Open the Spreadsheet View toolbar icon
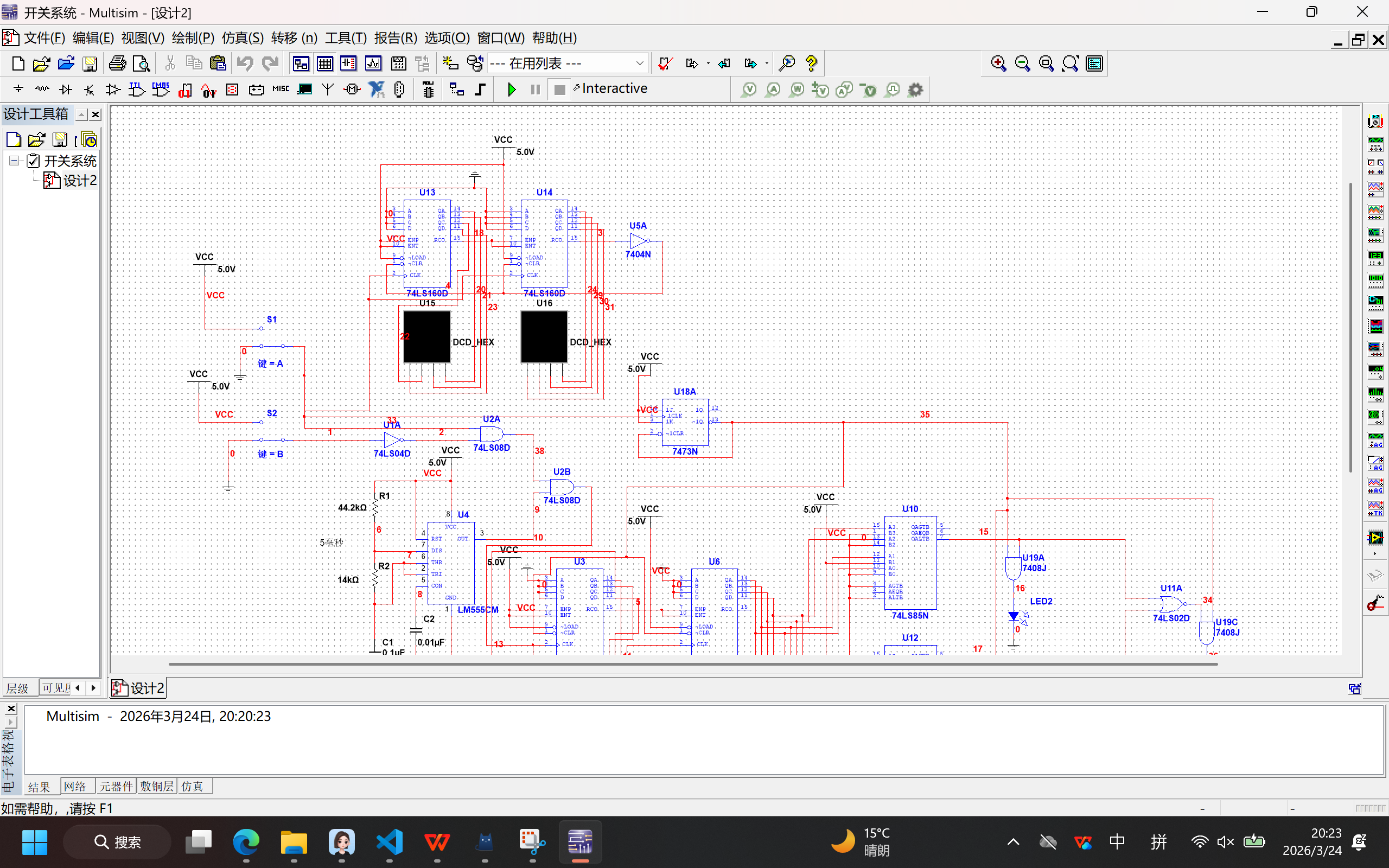 (325, 63)
